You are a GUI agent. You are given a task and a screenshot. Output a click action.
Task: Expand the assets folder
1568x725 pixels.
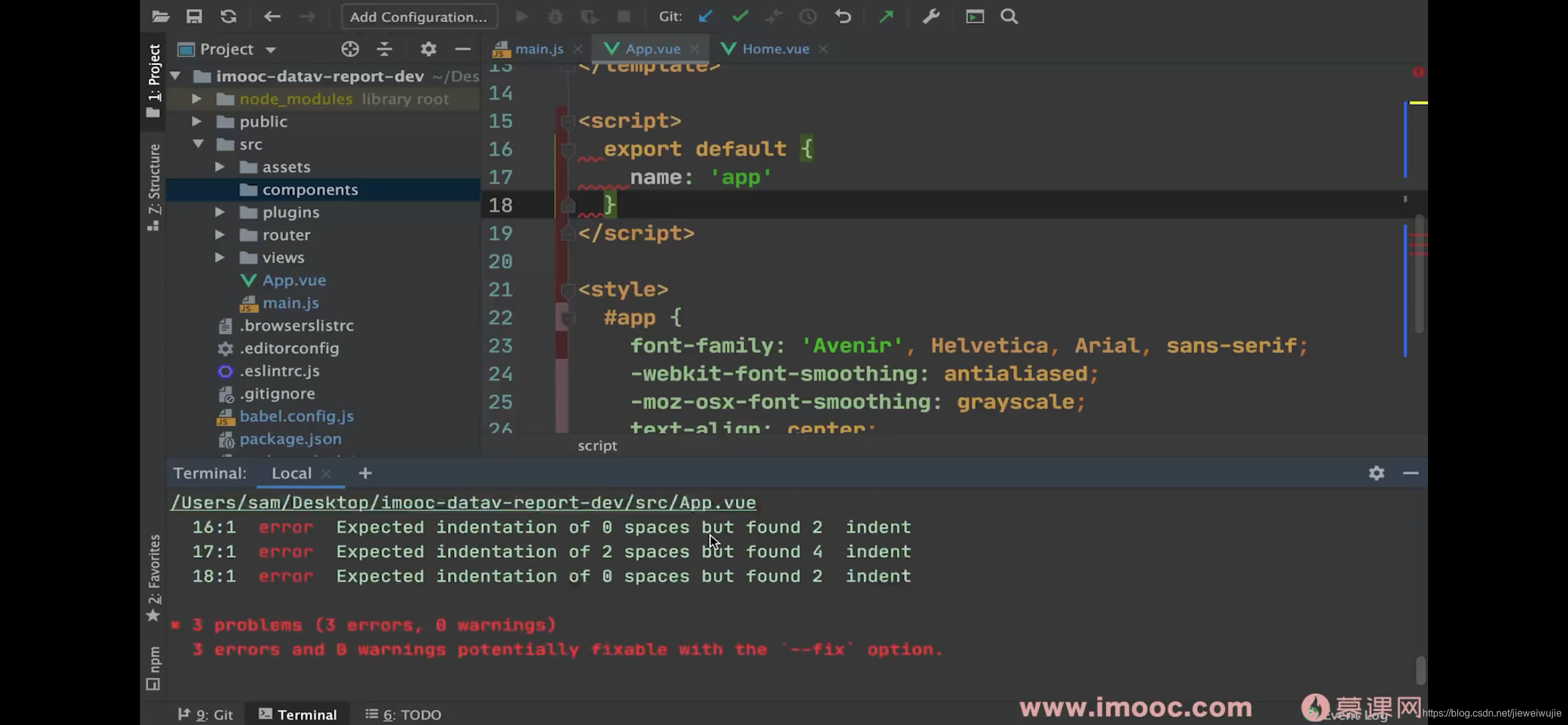(220, 167)
